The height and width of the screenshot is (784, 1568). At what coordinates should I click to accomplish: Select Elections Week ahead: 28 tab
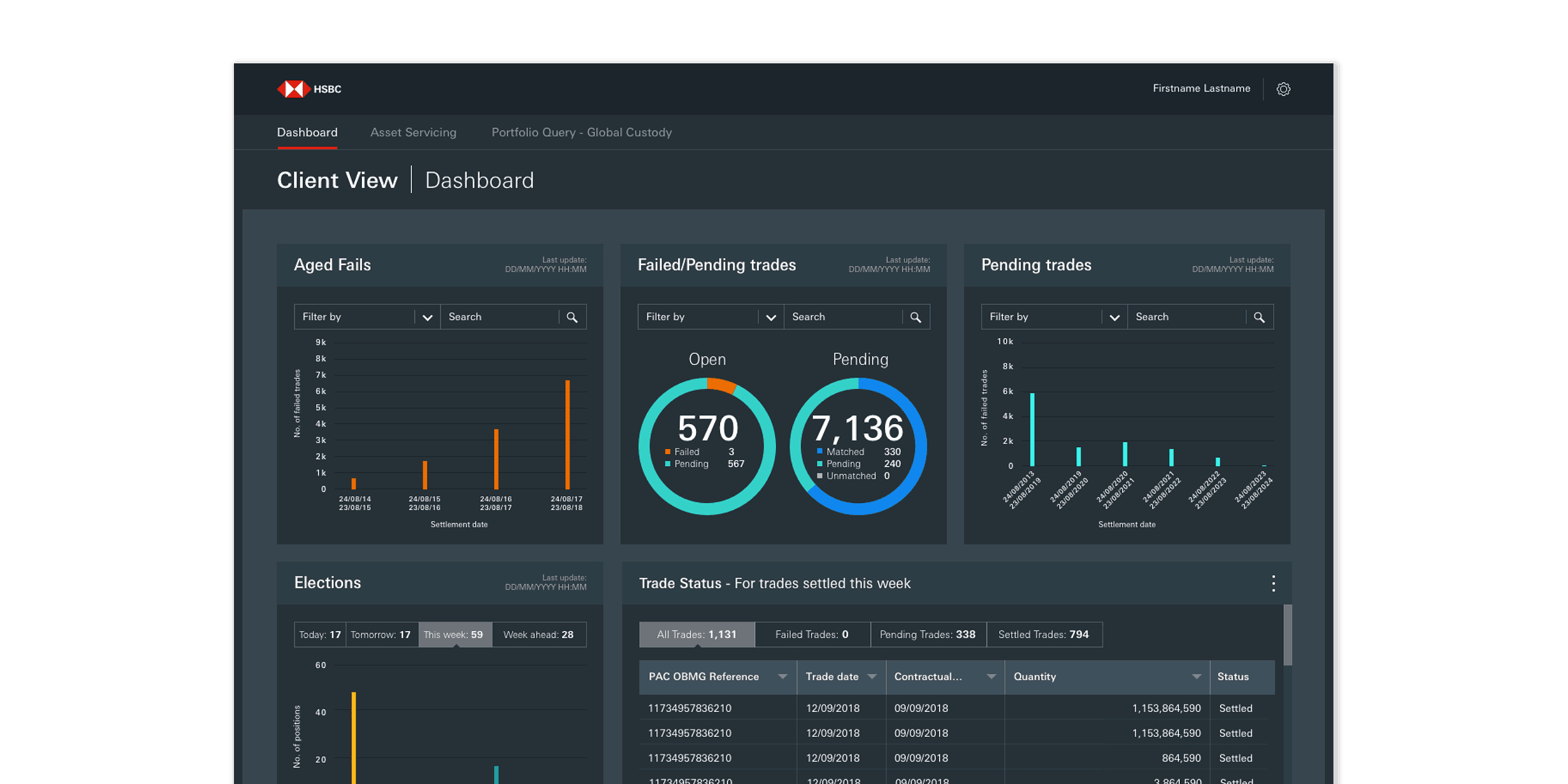[539, 635]
